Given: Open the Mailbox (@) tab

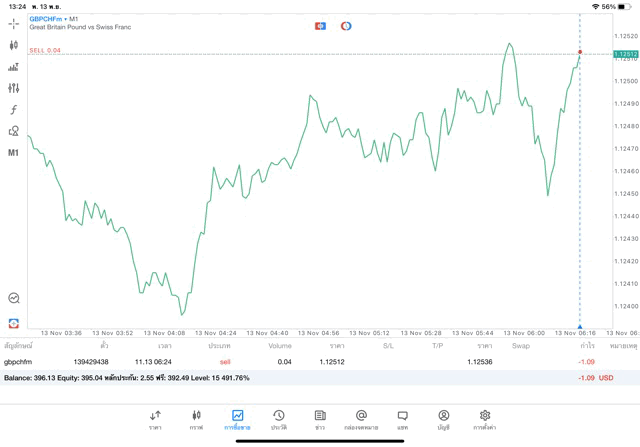Looking at the screenshot, I should click(x=361, y=420).
